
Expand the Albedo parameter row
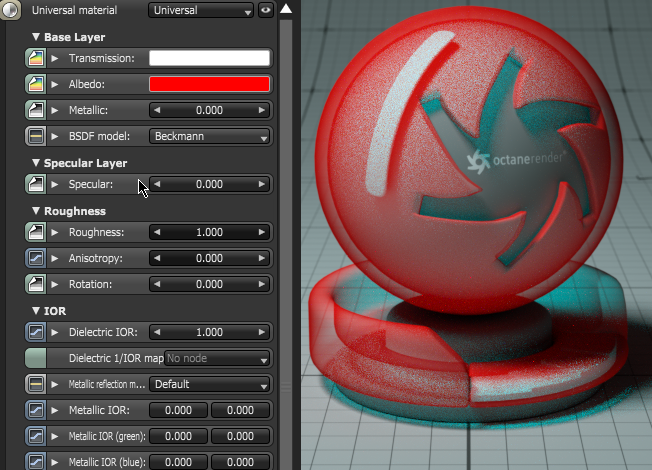tap(55, 84)
